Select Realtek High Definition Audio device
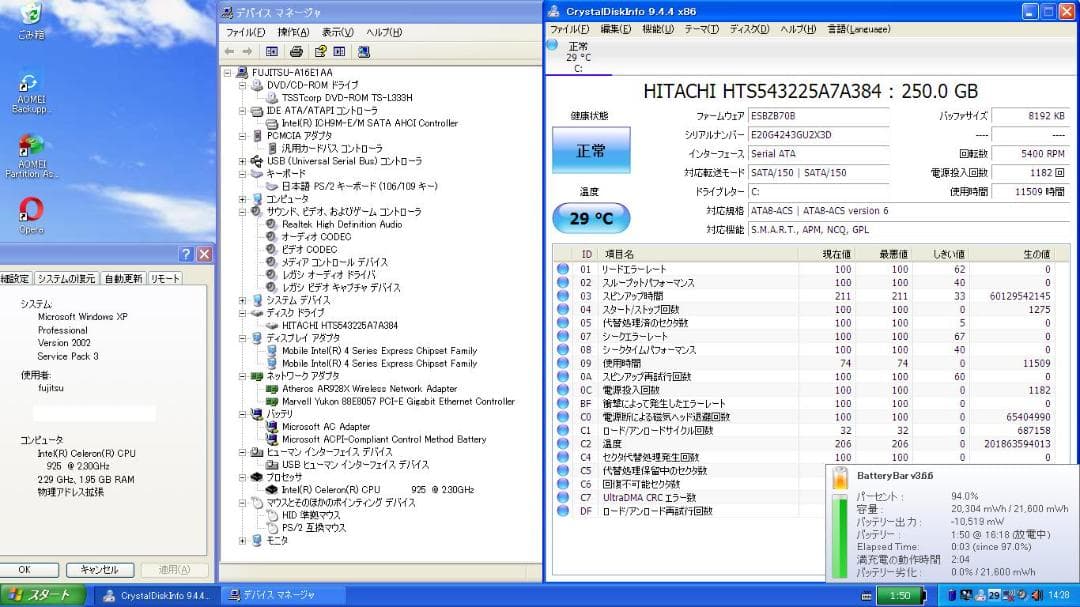1080x607 pixels. coord(342,225)
